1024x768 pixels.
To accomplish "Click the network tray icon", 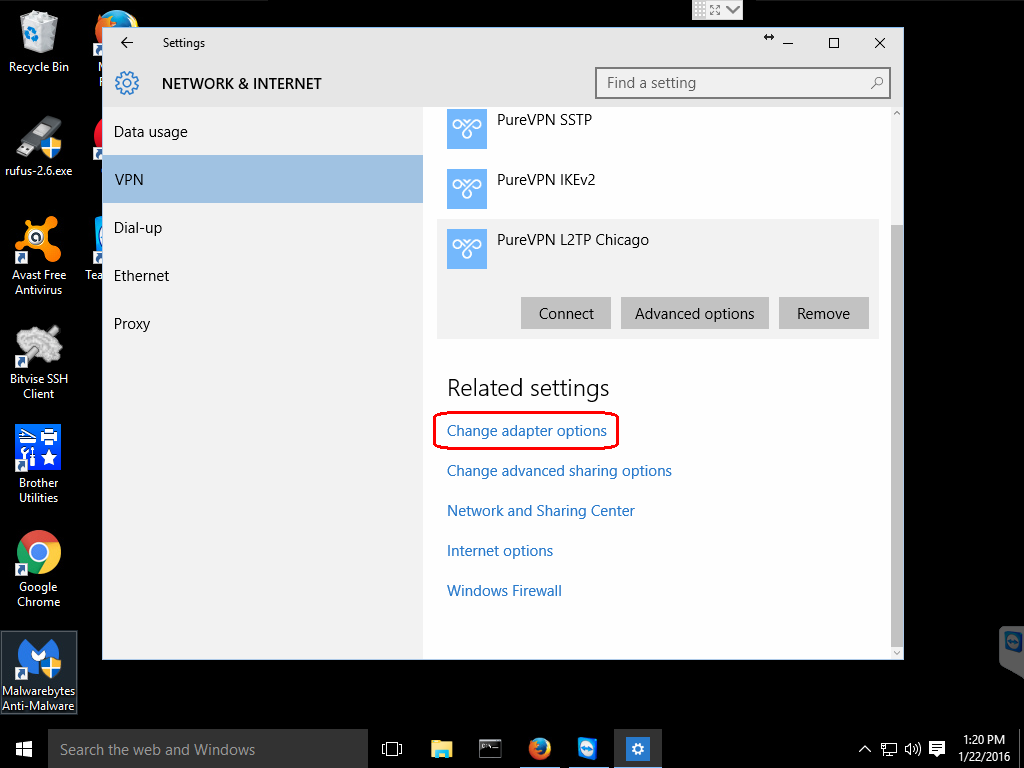I will pos(888,749).
